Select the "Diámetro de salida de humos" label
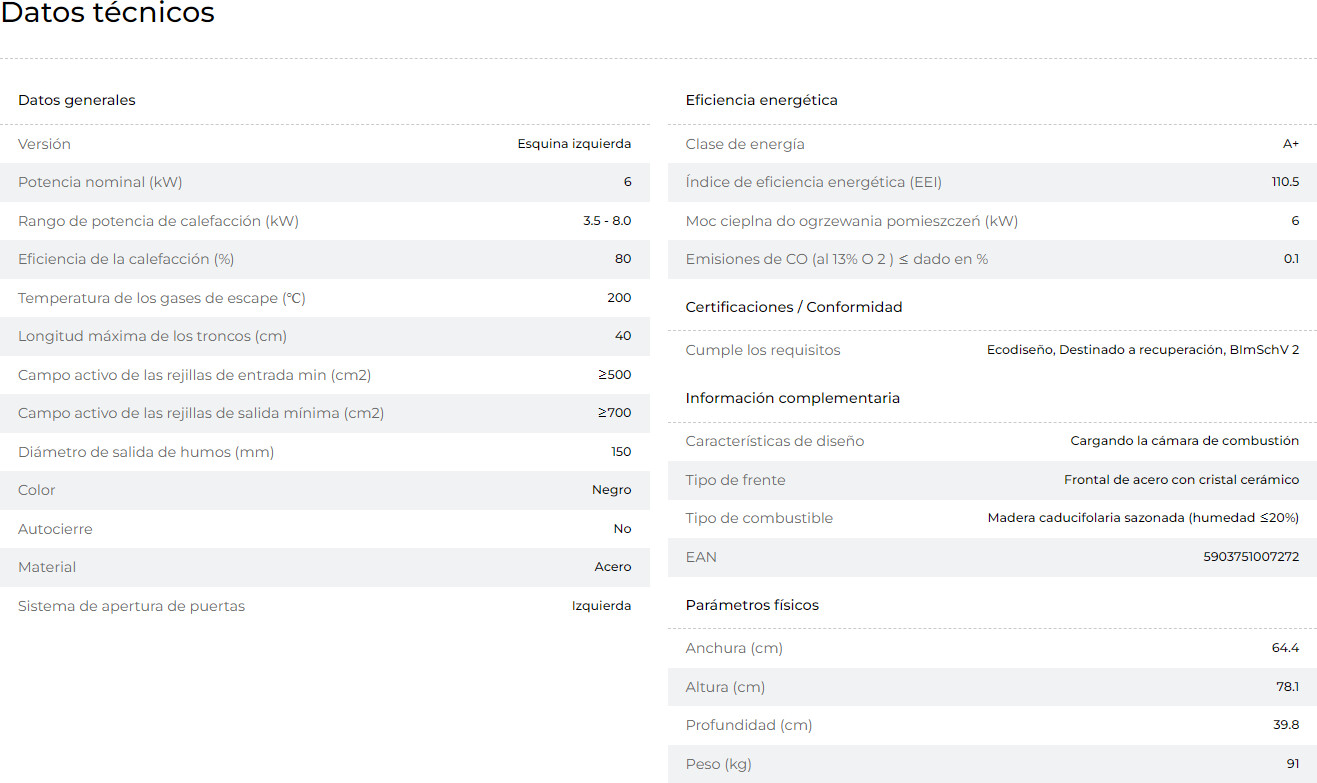 click(146, 452)
